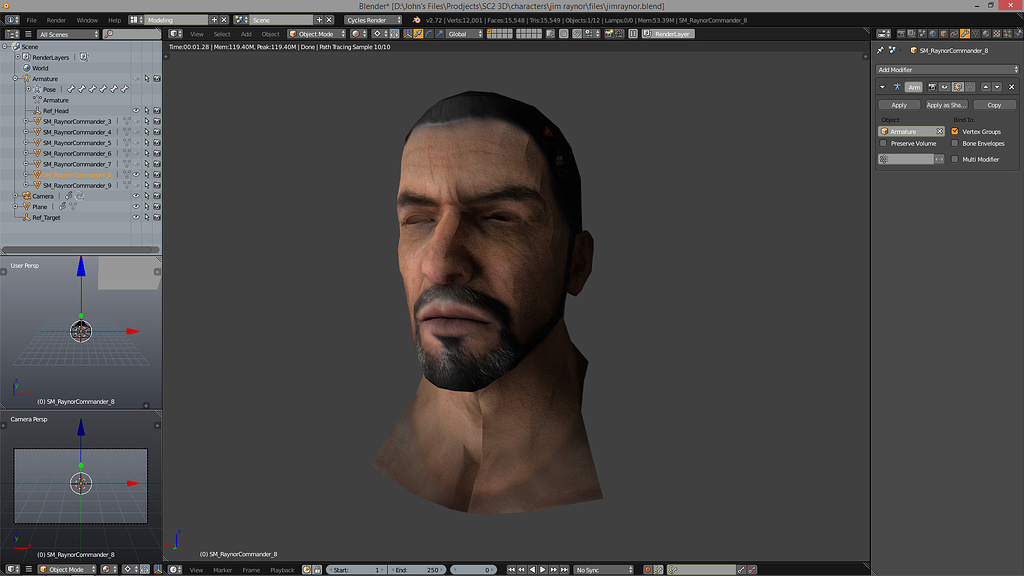Move Armature modifier up in stack
Screen dimensions: 1024x576
click(985, 87)
